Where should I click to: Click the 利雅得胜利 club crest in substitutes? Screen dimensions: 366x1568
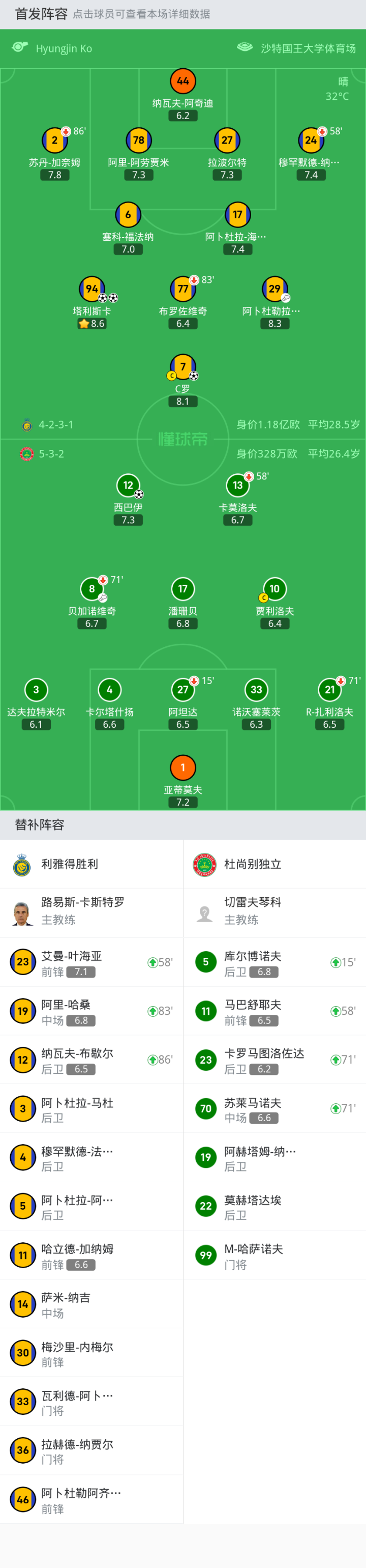pos(22,864)
